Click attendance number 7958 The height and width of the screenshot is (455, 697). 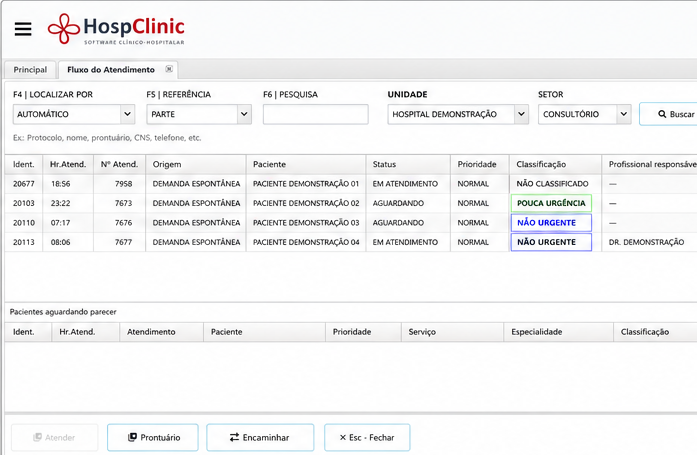(124, 184)
